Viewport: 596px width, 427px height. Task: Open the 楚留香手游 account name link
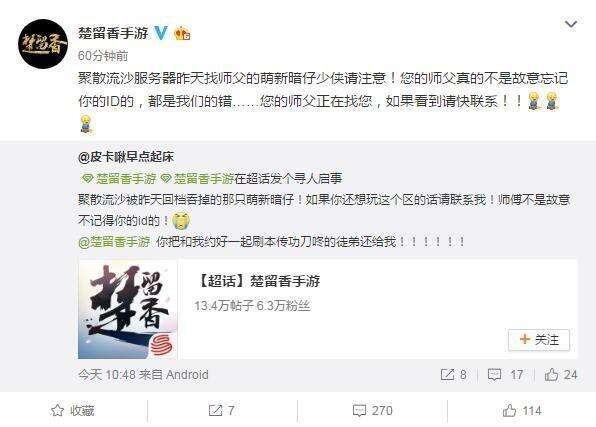113,33
